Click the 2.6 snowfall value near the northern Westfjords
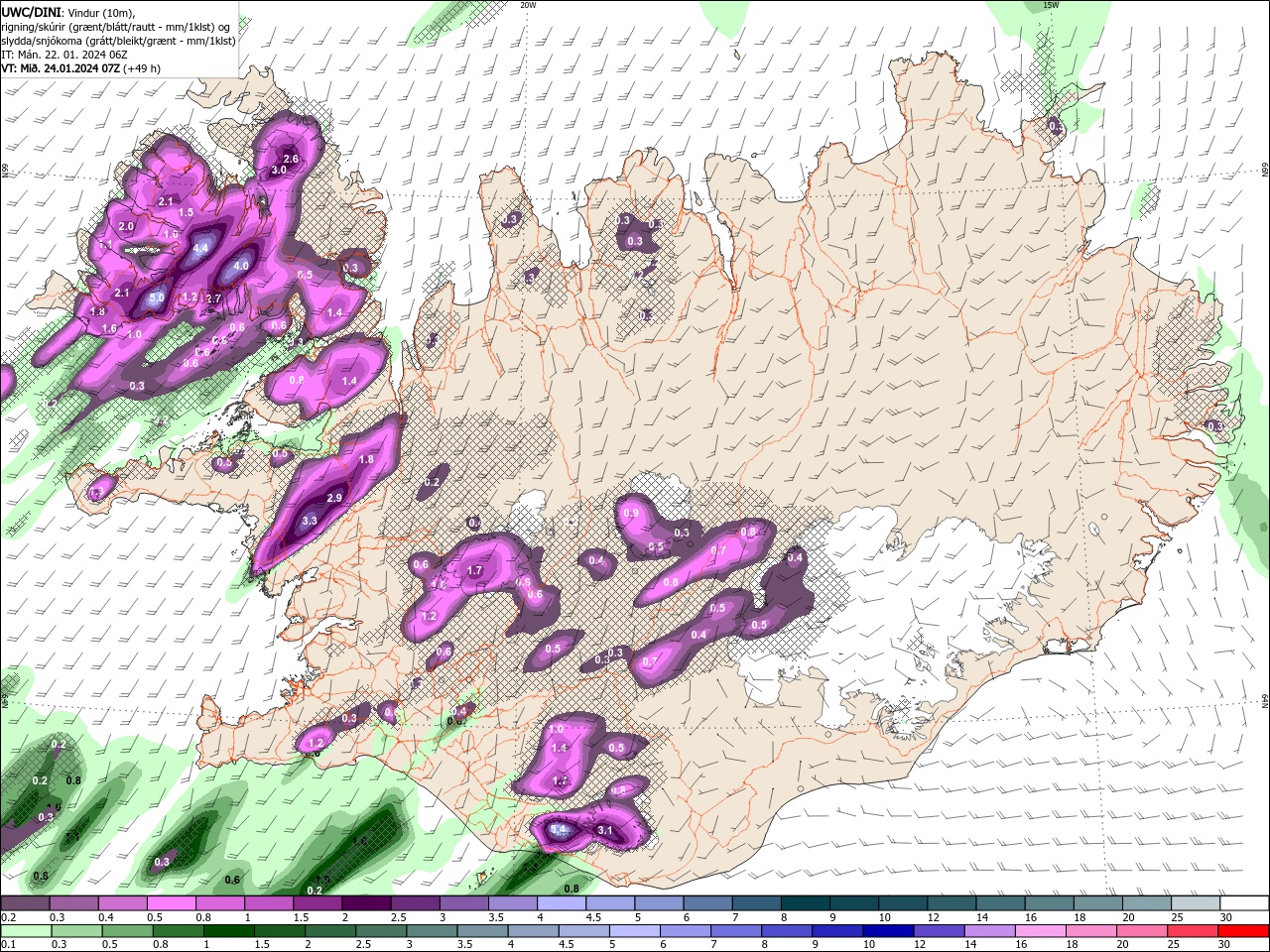Image resolution: width=1270 pixels, height=952 pixels. coord(291,159)
